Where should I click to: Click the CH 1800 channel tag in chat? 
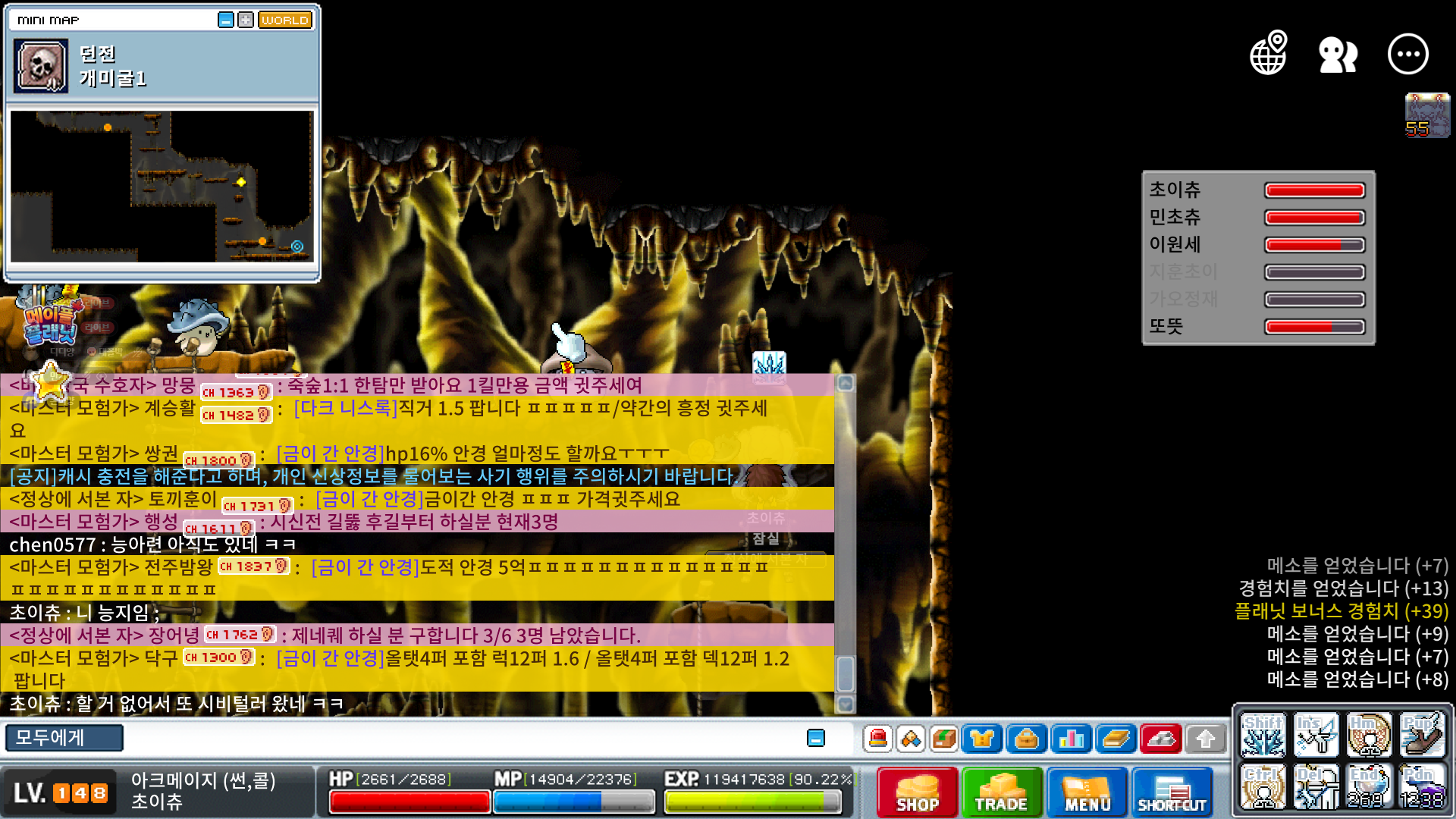pos(218,460)
